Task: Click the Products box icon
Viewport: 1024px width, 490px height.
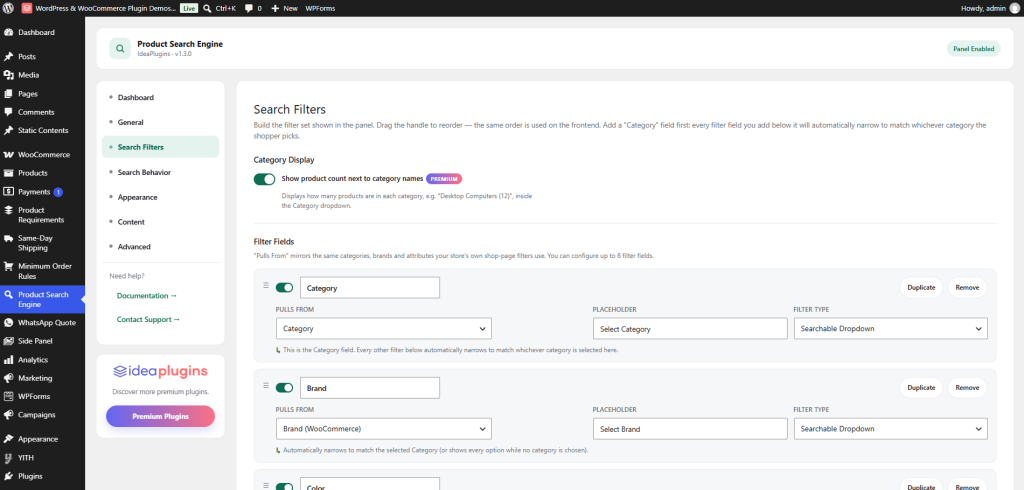Action: (x=8, y=173)
